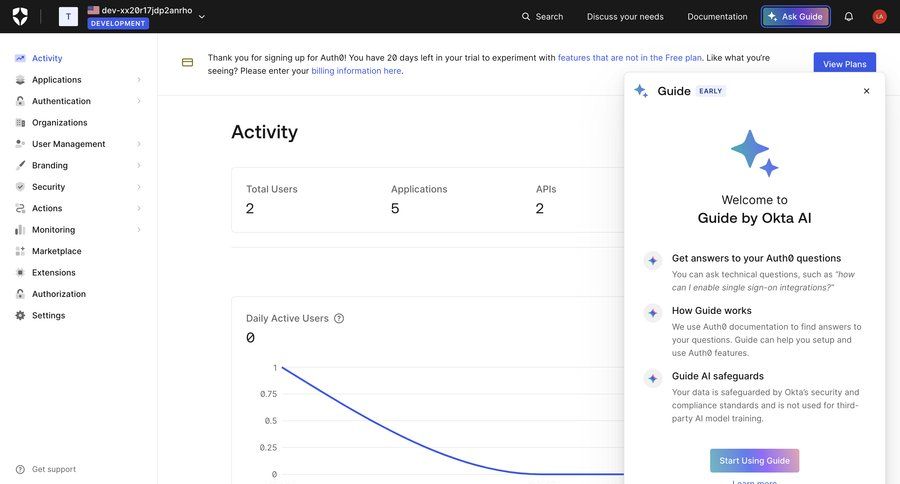The width and height of the screenshot is (900, 484).
Task: Open Discuss your needs
Action: [x=625, y=17]
